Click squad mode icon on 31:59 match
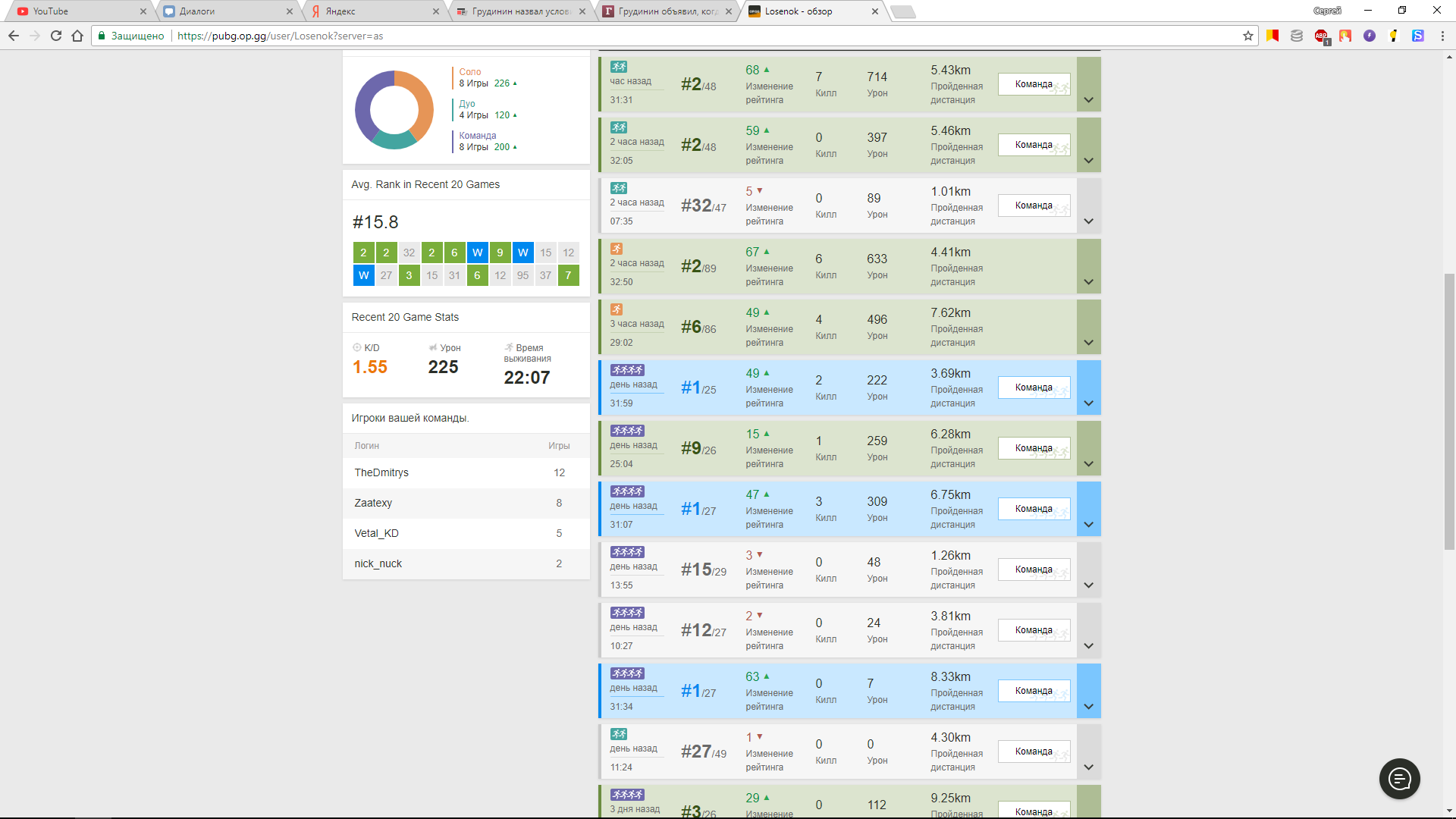The image size is (1456, 819). 626,370
